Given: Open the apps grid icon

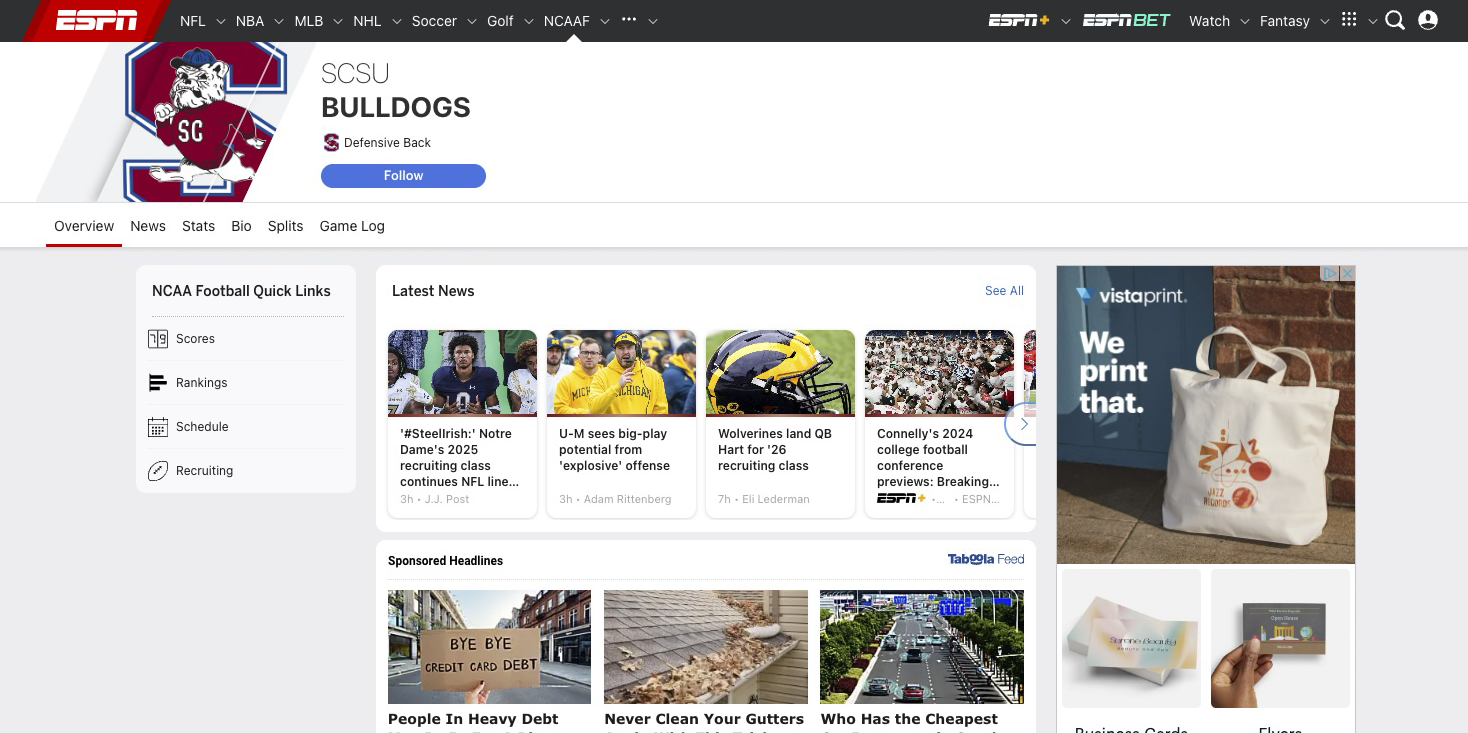Looking at the screenshot, I should click(x=1349, y=20).
